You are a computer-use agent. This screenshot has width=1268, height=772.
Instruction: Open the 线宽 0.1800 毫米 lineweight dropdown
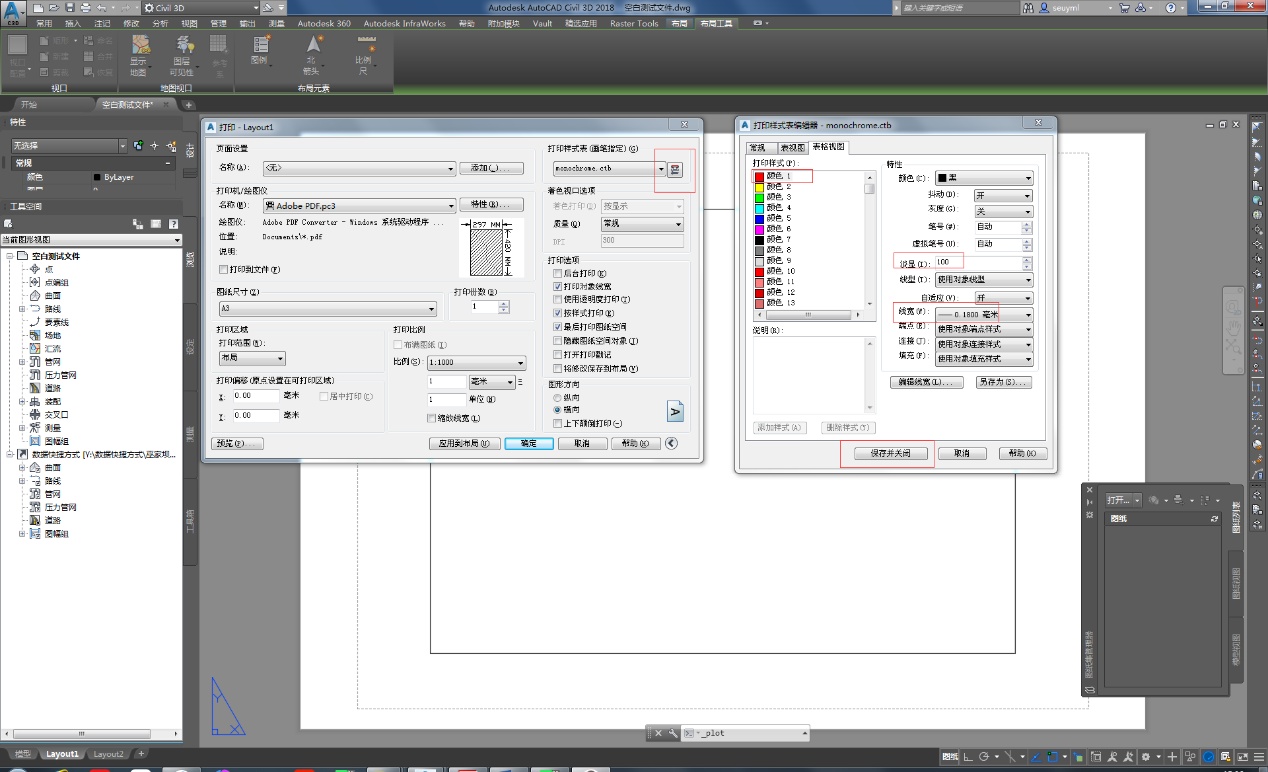click(x=984, y=314)
